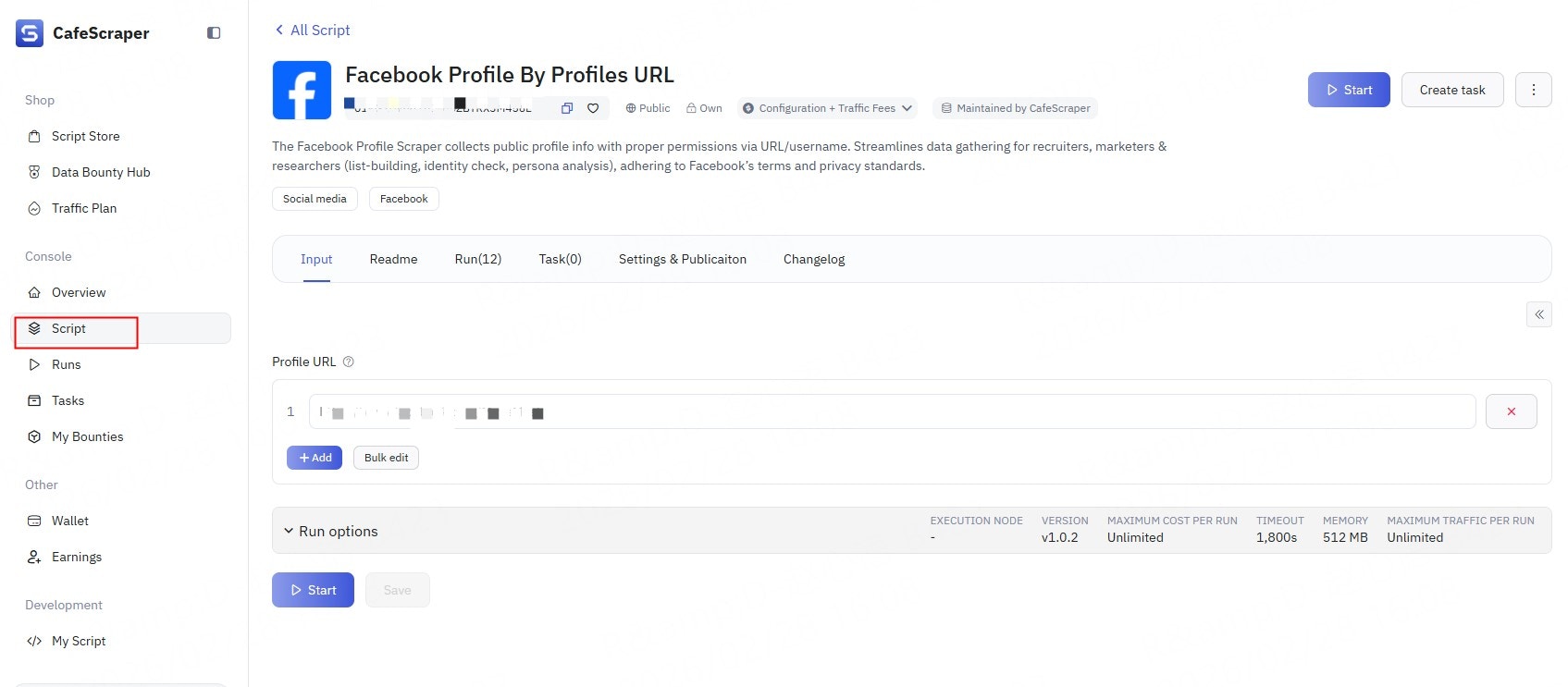The image size is (1568, 687).
Task: Click the Script layers icon
Action: click(34, 328)
